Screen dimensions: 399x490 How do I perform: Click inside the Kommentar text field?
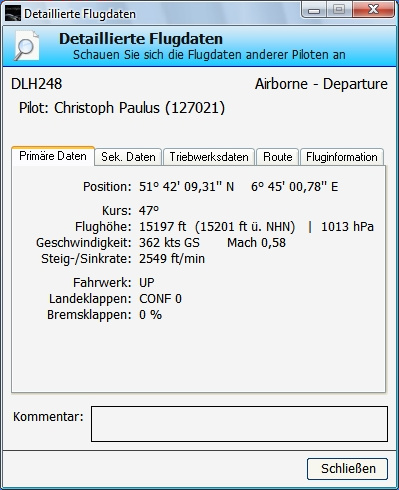click(x=239, y=424)
